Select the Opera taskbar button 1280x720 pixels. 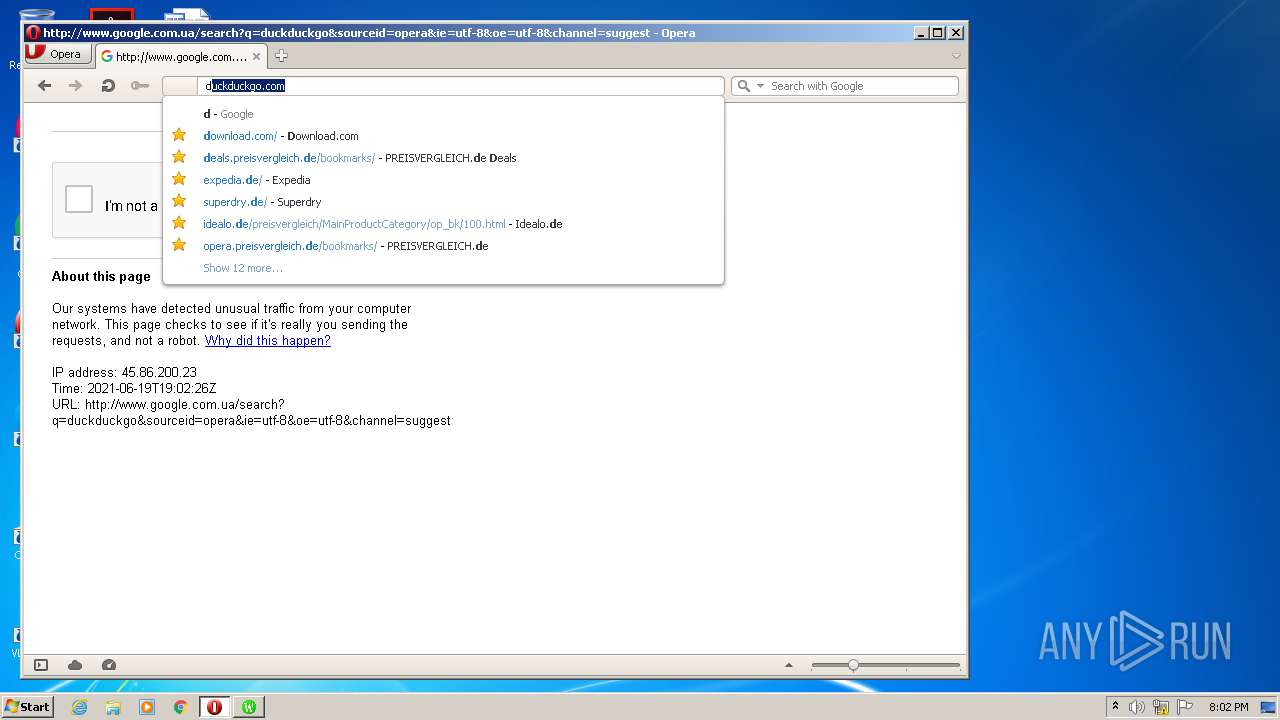pos(214,707)
